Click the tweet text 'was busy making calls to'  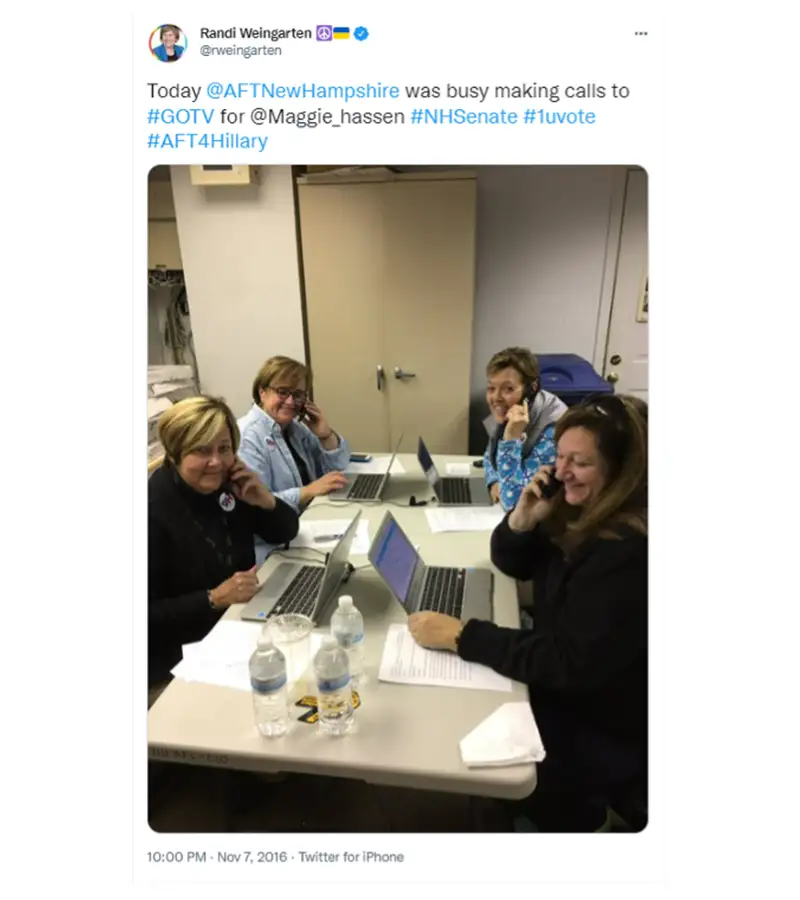pyautogui.click(x=517, y=91)
